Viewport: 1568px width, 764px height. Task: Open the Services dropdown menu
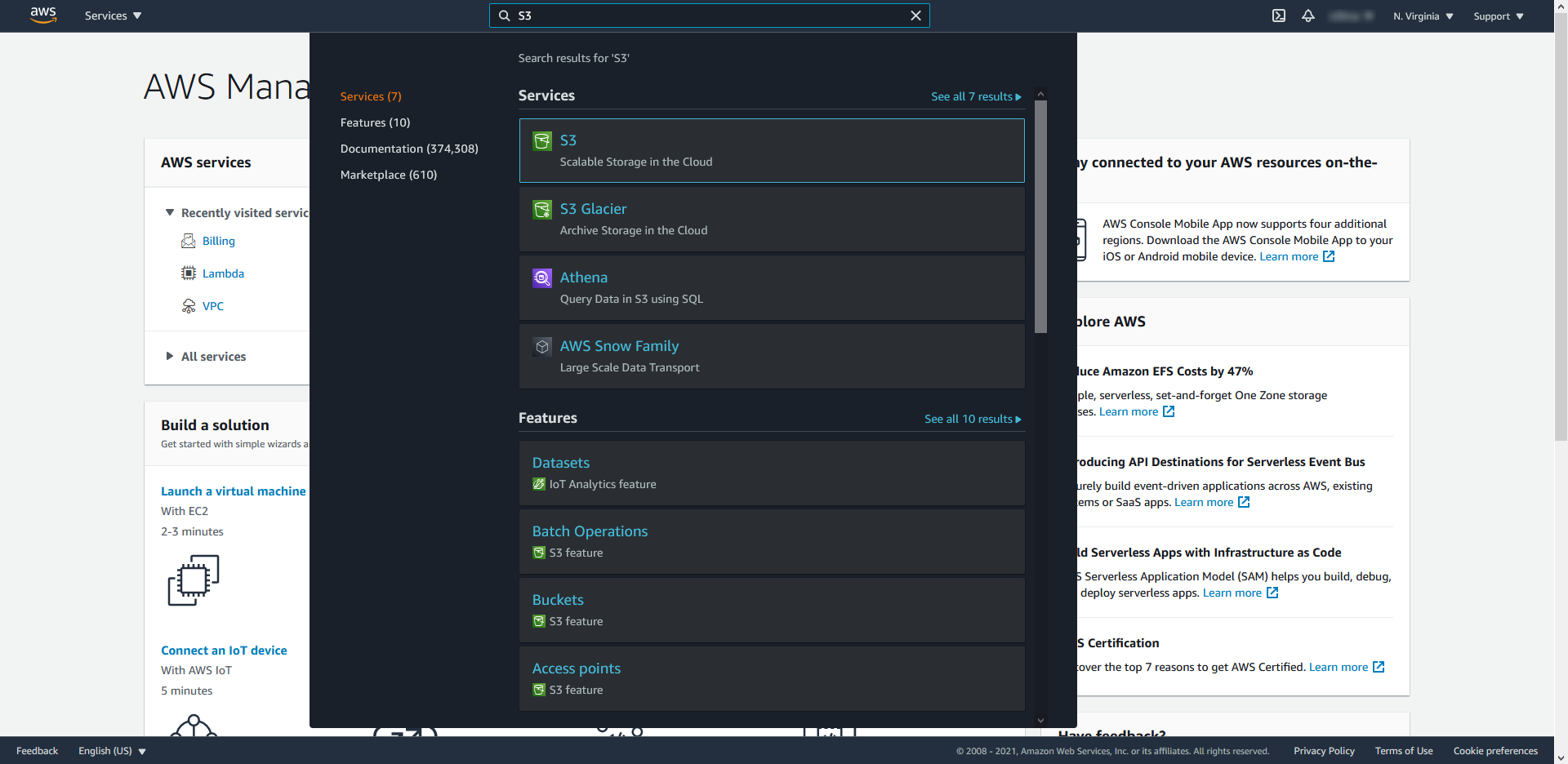point(113,16)
